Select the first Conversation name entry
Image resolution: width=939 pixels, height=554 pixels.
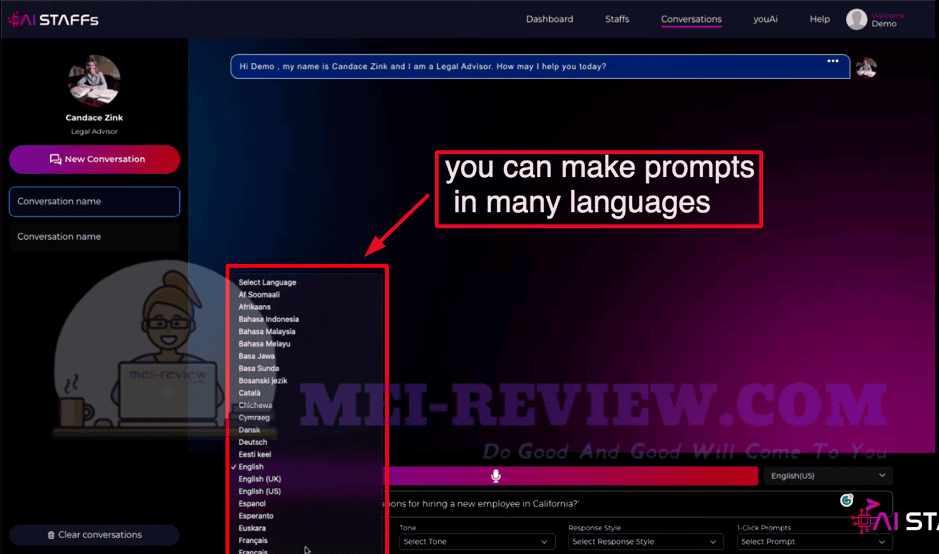95,201
